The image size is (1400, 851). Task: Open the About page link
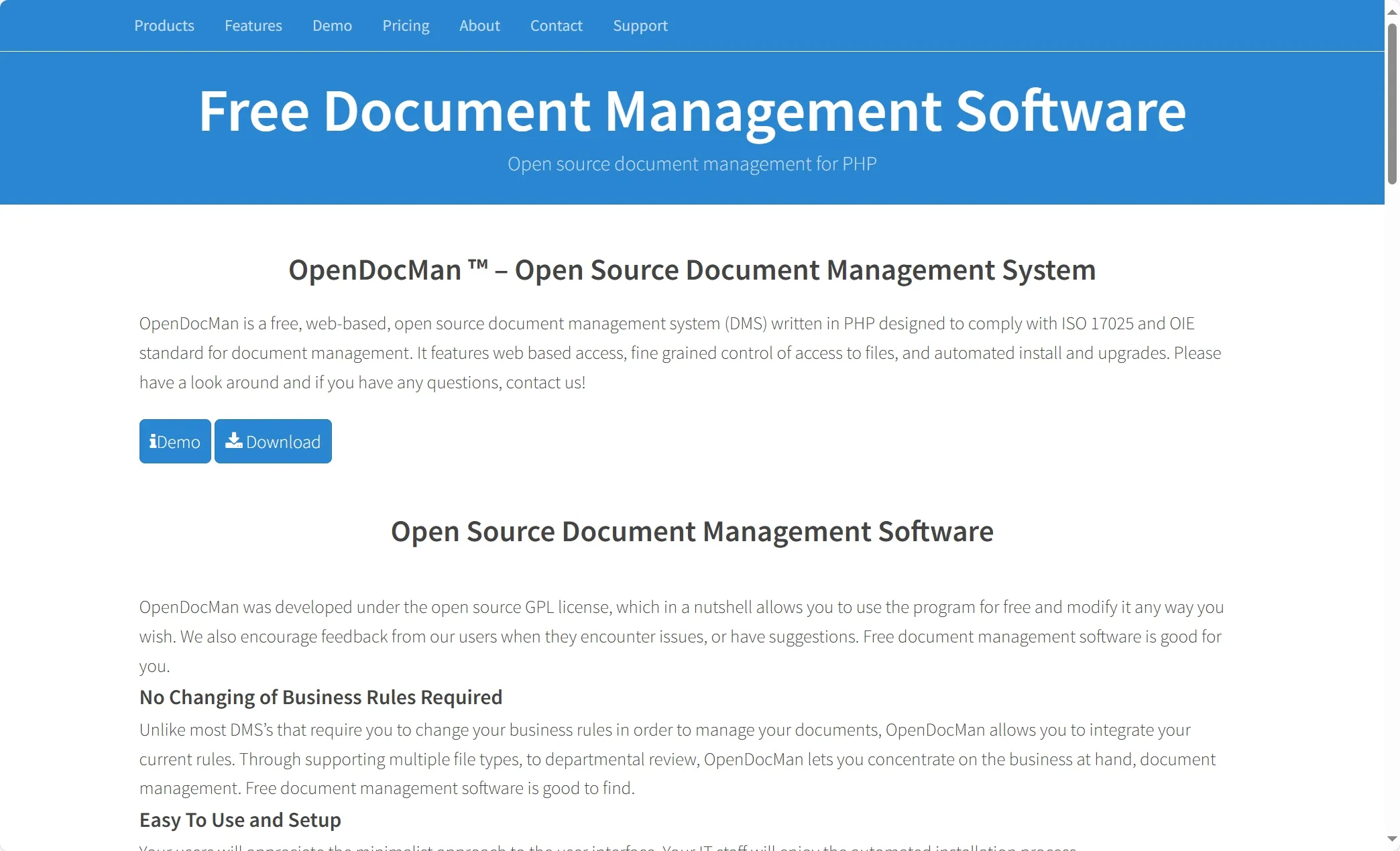[x=479, y=25]
